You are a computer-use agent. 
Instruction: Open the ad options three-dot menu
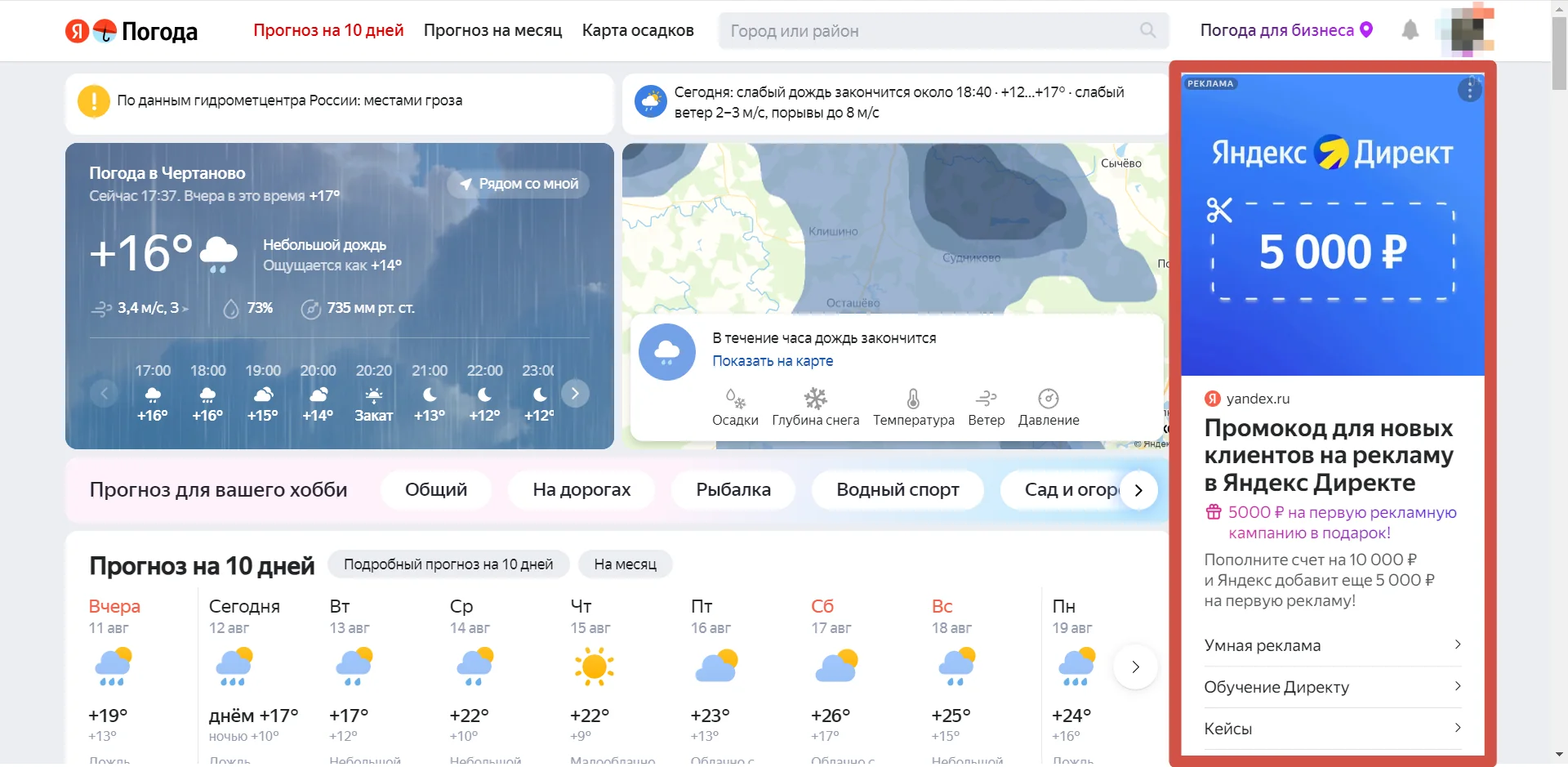tap(1469, 89)
